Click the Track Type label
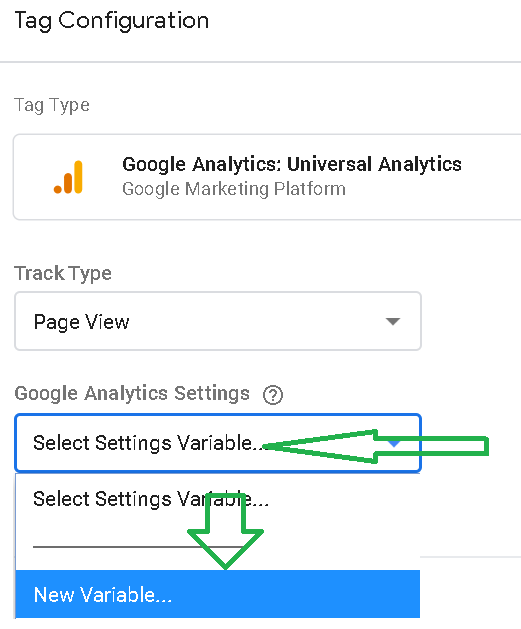 (x=63, y=274)
